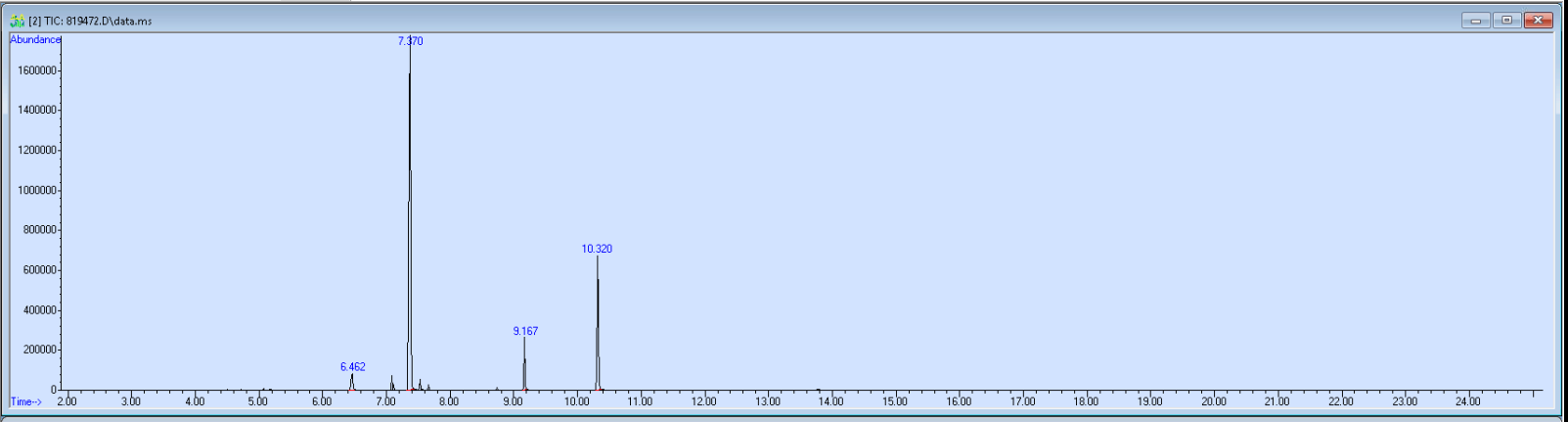
Task: Click the Abundance axis label
Action: pos(35,39)
